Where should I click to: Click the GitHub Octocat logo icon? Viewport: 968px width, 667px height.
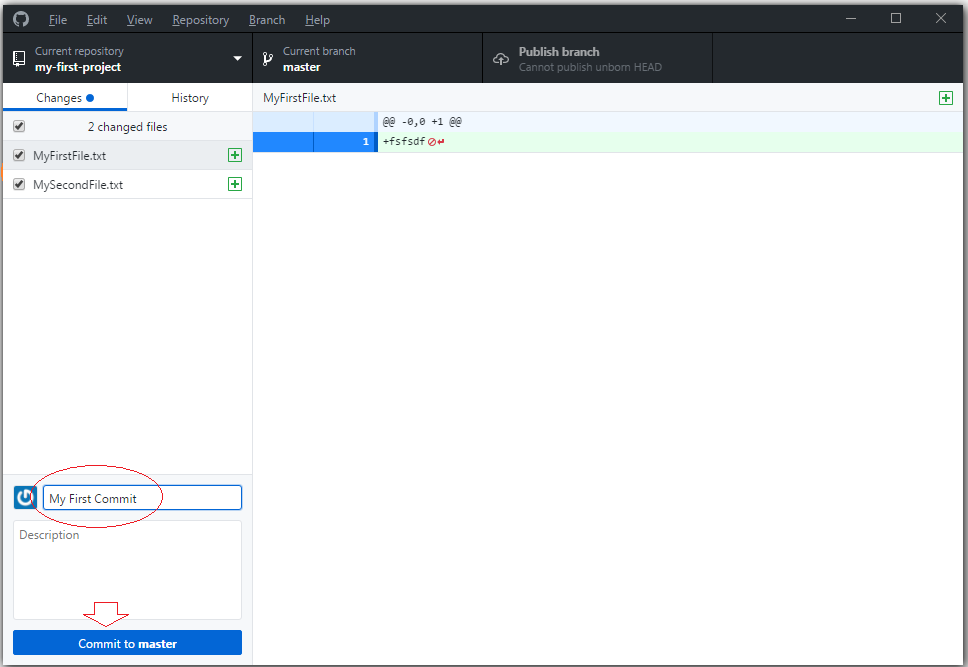(21, 19)
